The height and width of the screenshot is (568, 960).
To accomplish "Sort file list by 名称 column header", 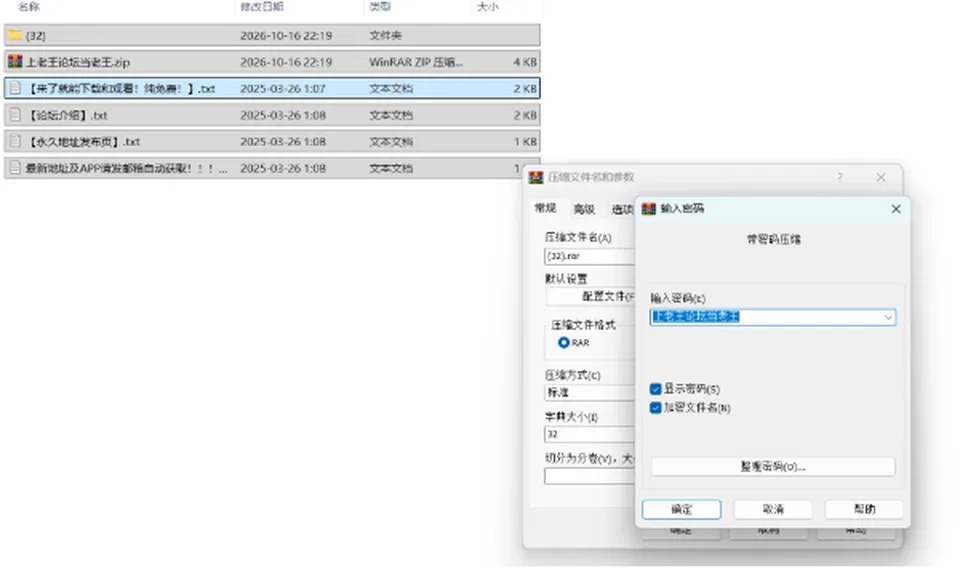I will (29, 7).
